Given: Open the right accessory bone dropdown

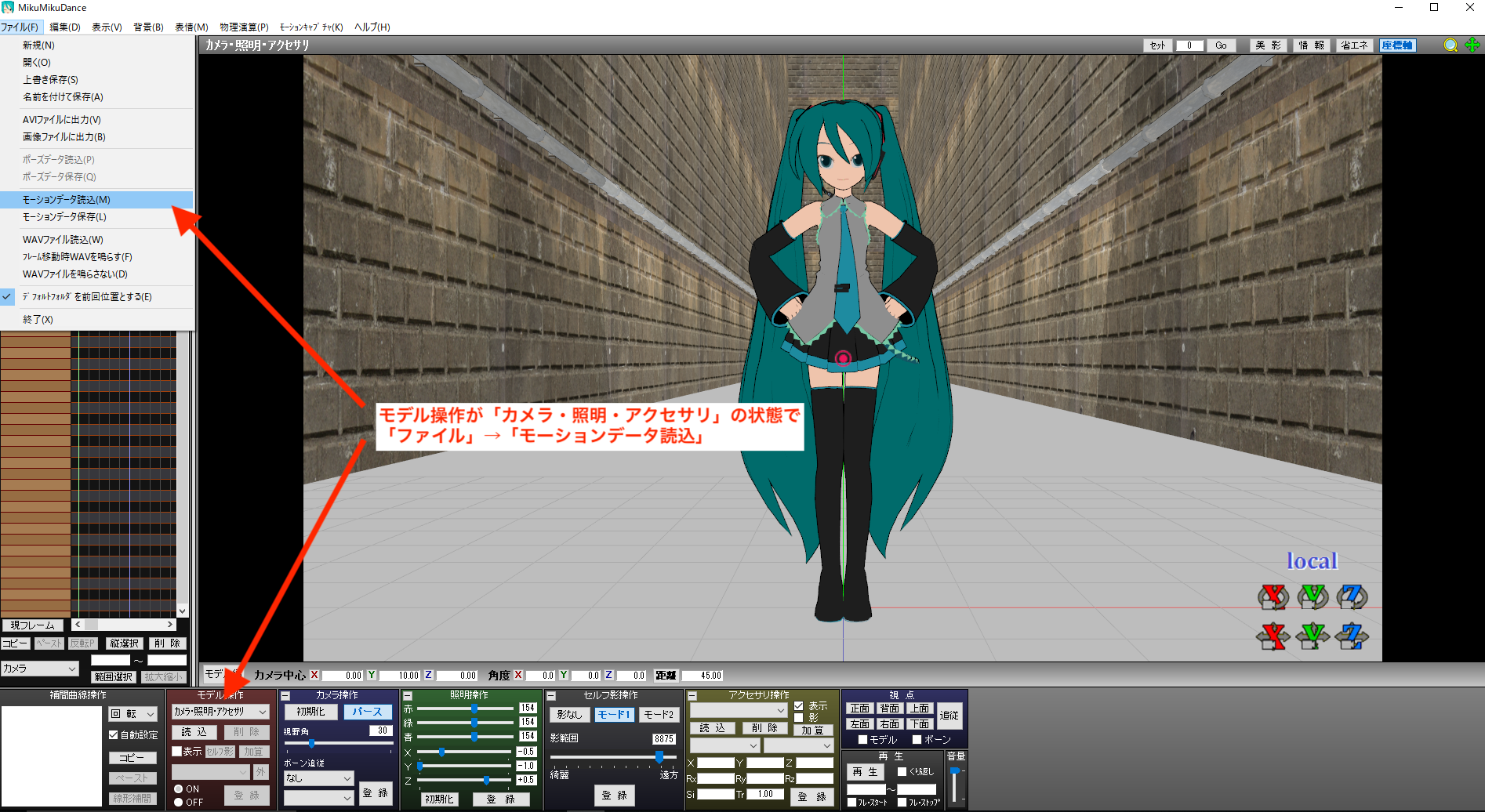Looking at the screenshot, I should click(798, 745).
